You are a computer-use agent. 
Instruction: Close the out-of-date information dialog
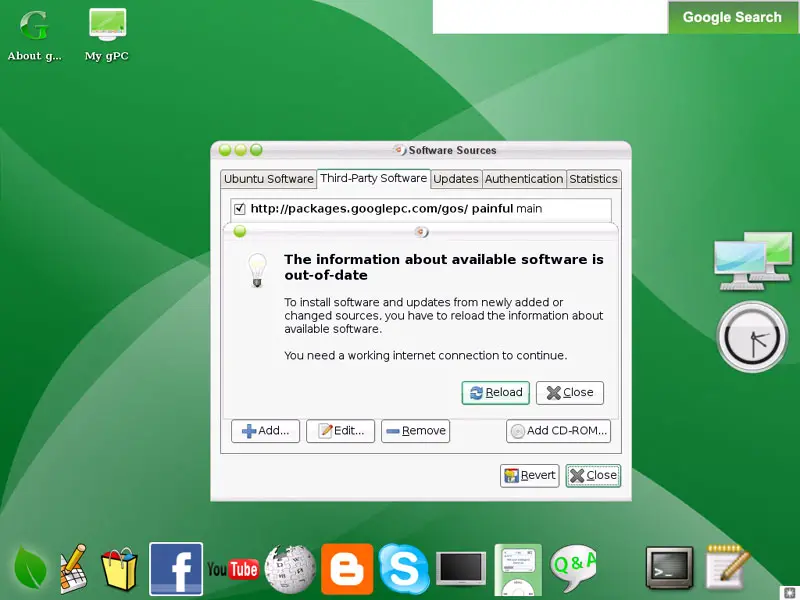point(570,393)
